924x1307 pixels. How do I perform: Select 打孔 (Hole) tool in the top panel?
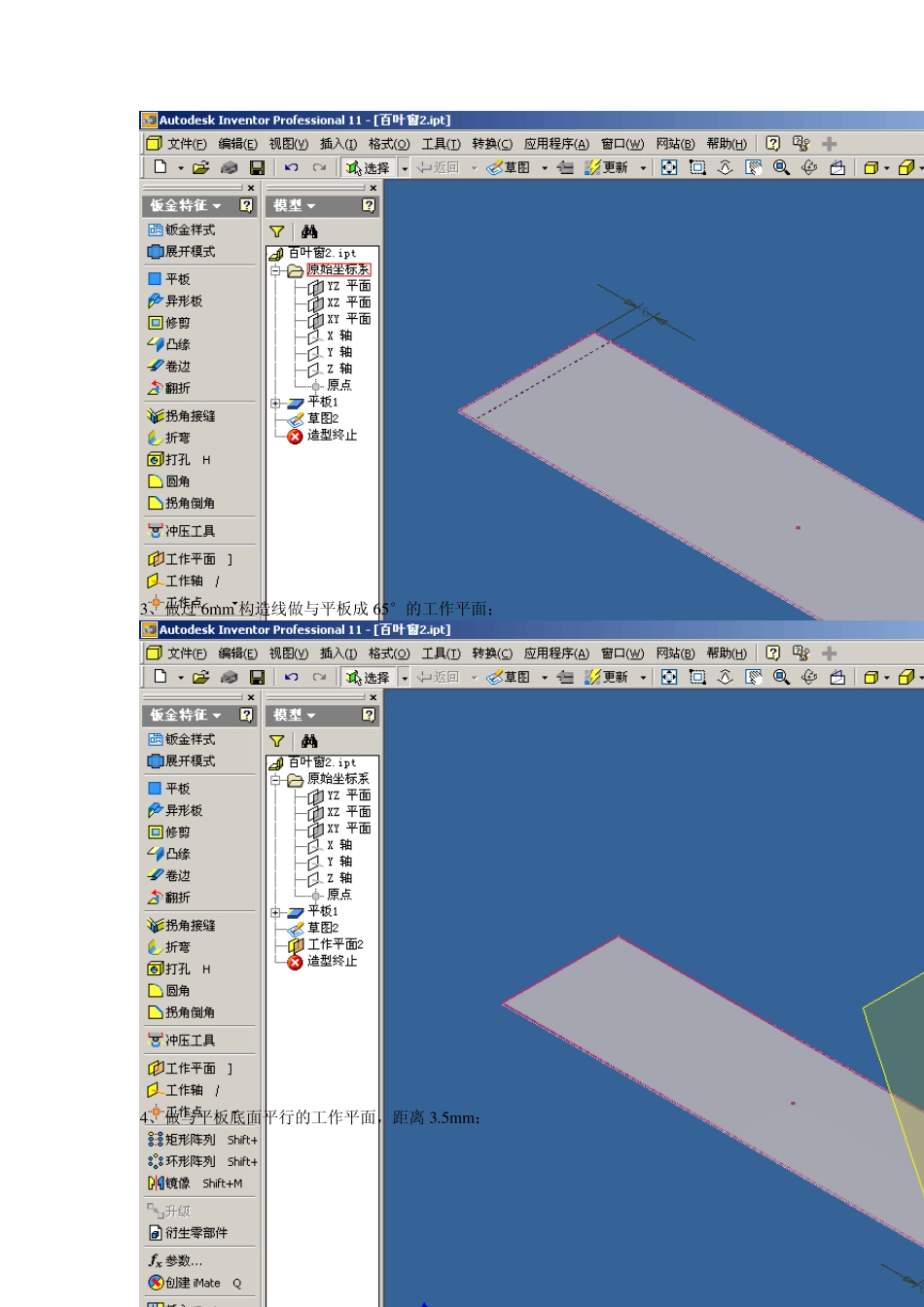pyautogui.click(x=179, y=459)
